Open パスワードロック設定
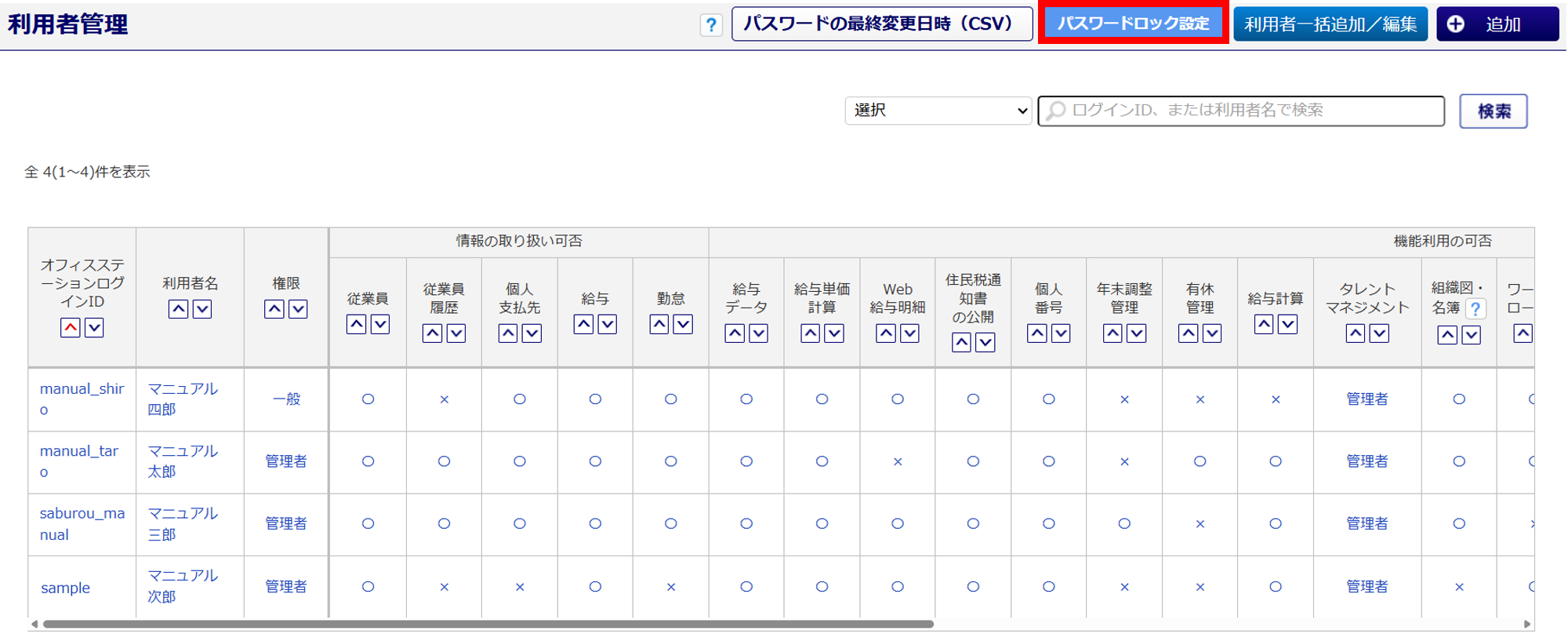The image size is (1568, 641). pyautogui.click(x=1133, y=24)
